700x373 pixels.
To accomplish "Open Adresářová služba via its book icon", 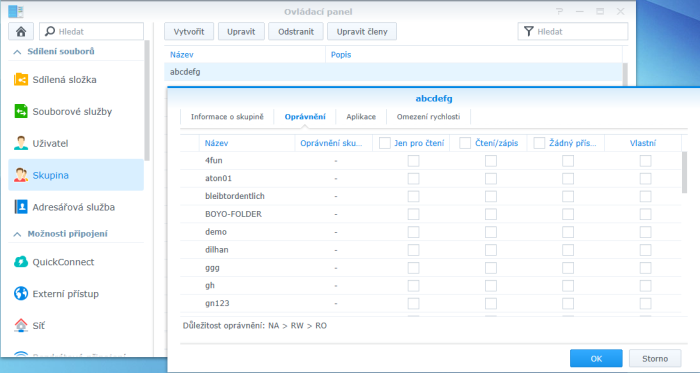I will [21, 207].
